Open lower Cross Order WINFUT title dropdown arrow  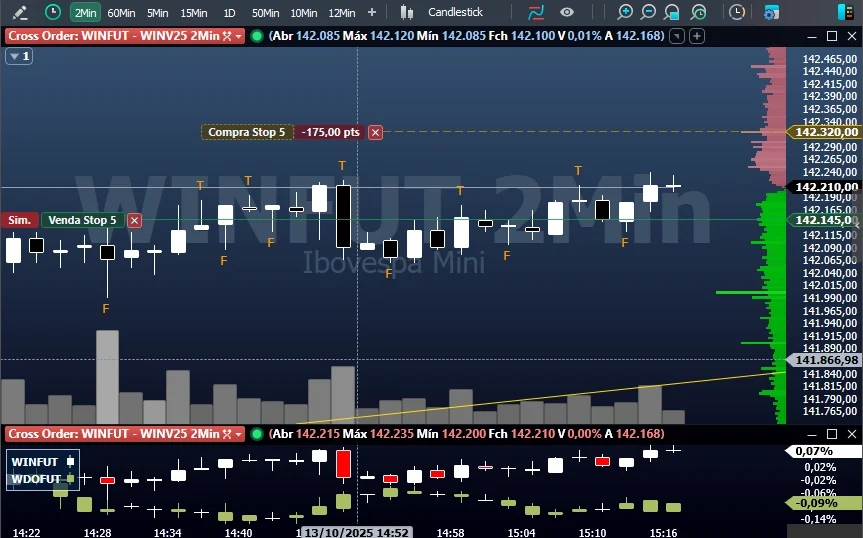(x=238, y=434)
